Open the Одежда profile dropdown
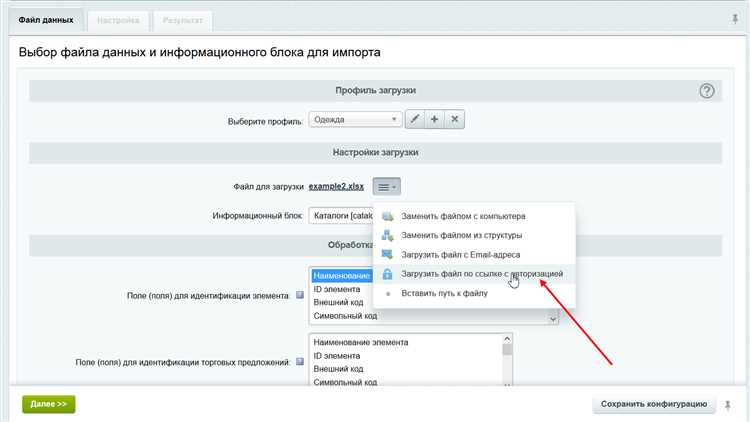Viewport: 750px width, 422px height. tap(355, 119)
